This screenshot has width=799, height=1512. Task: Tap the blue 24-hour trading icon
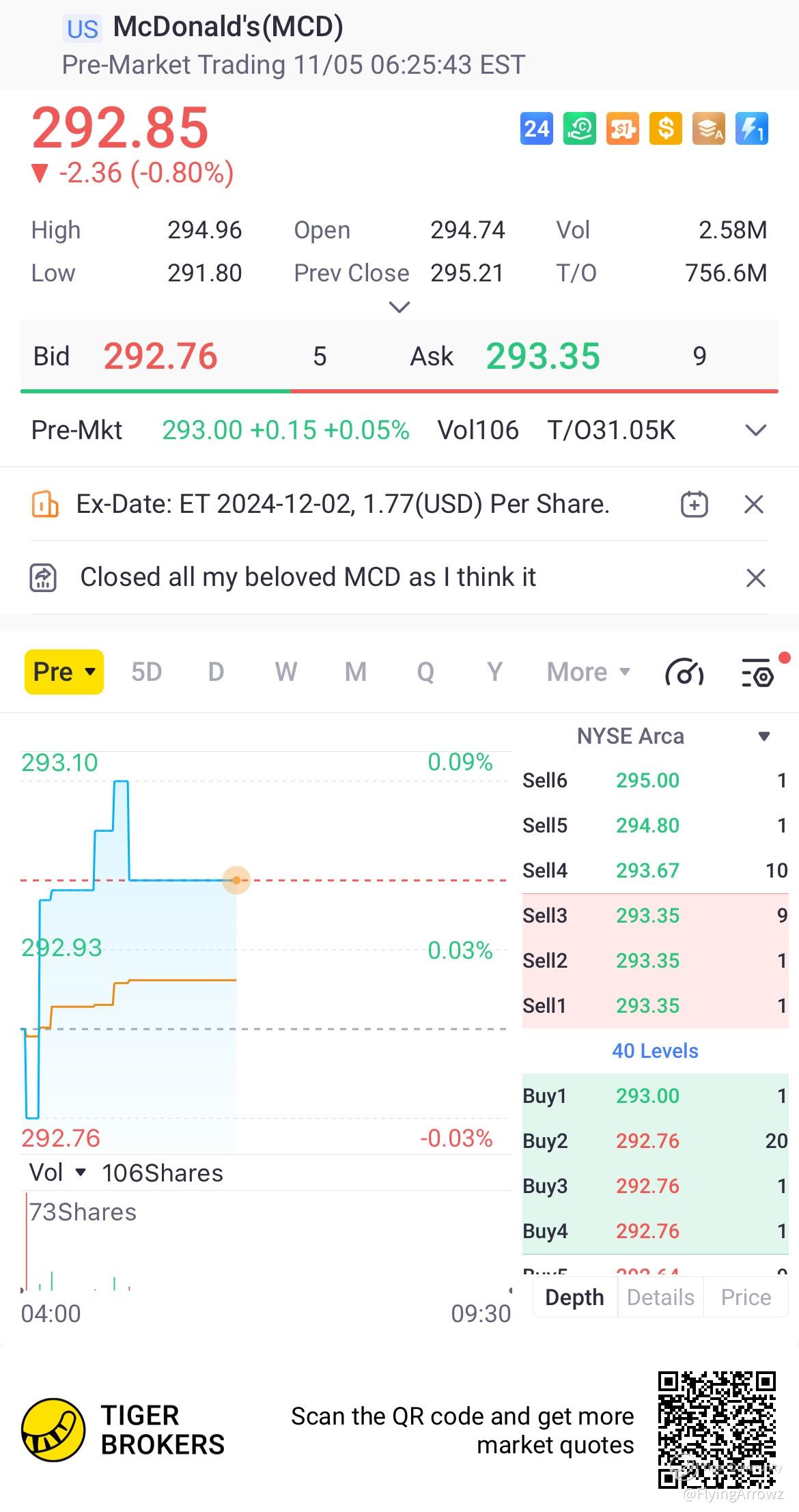point(536,128)
